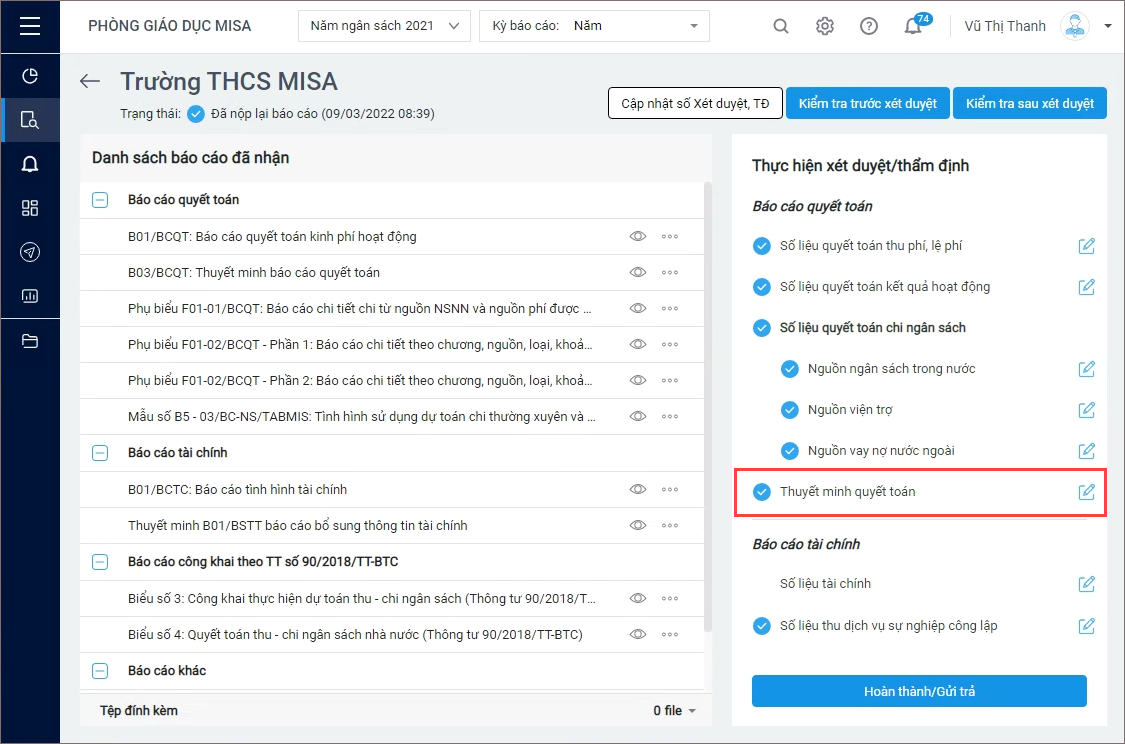Click the Hoàn thành/Gửi trả button
Viewport: 1125px width, 744px height.
click(x=919, y=691)
